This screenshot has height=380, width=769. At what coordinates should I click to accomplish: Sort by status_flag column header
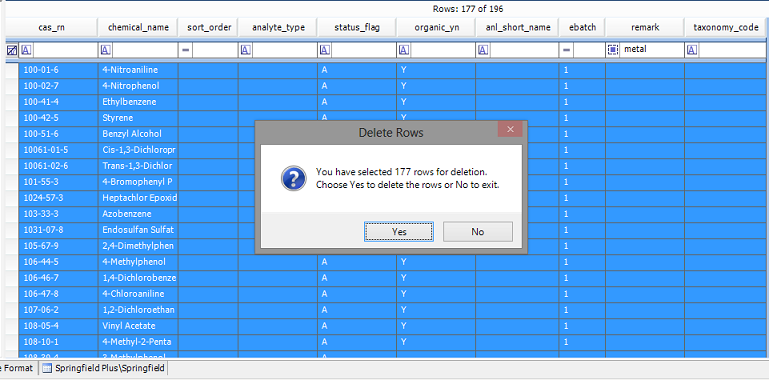357,27
